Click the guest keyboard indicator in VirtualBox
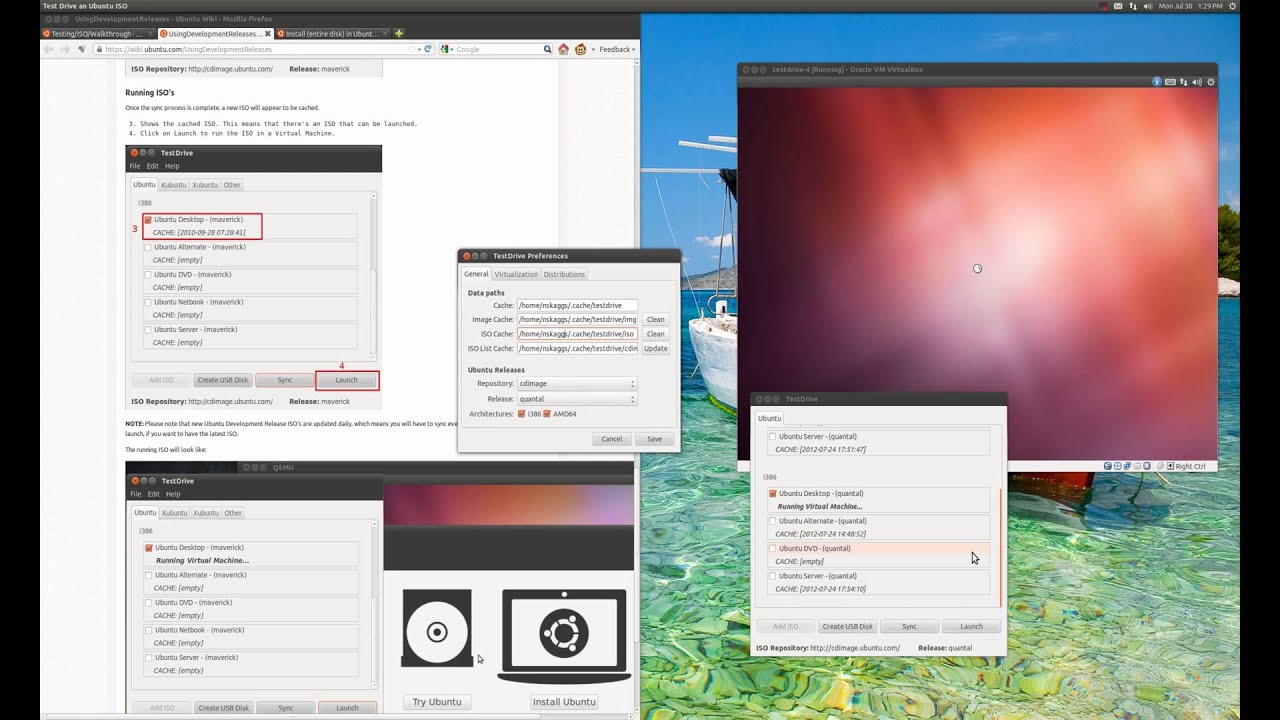The height and width of the screenshot is (720, 1280). click(1170, 82)
